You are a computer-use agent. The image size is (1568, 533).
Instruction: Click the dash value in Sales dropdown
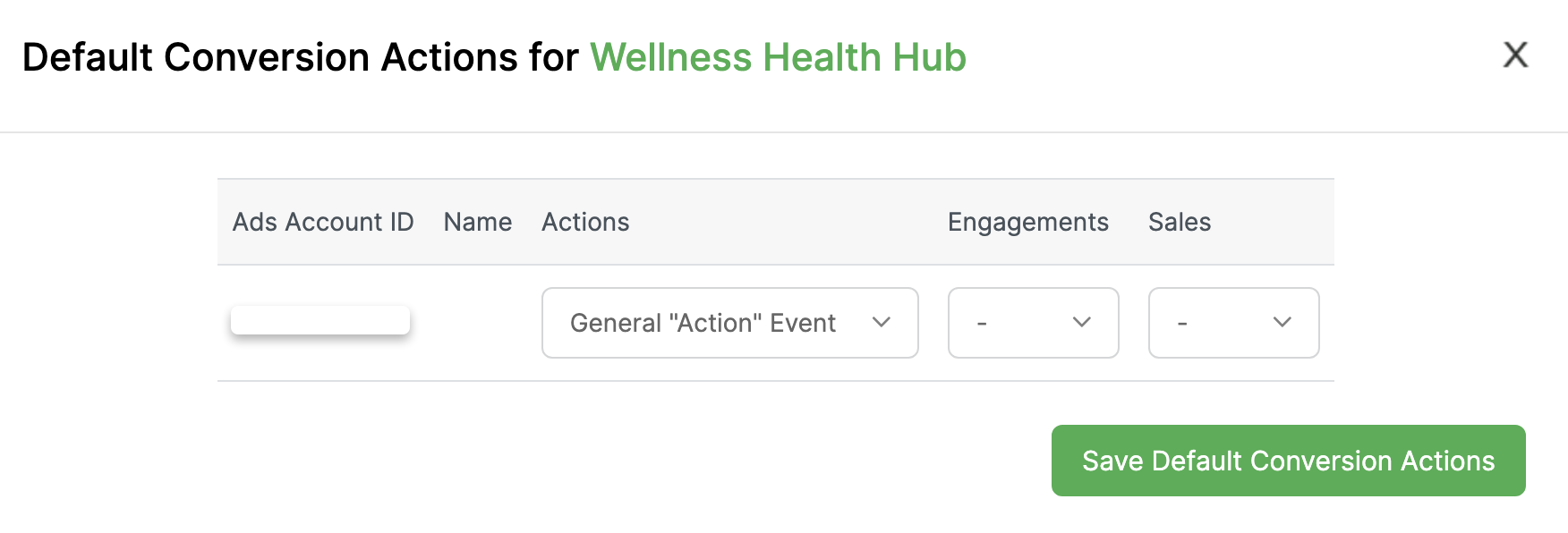pos(1182,323)
